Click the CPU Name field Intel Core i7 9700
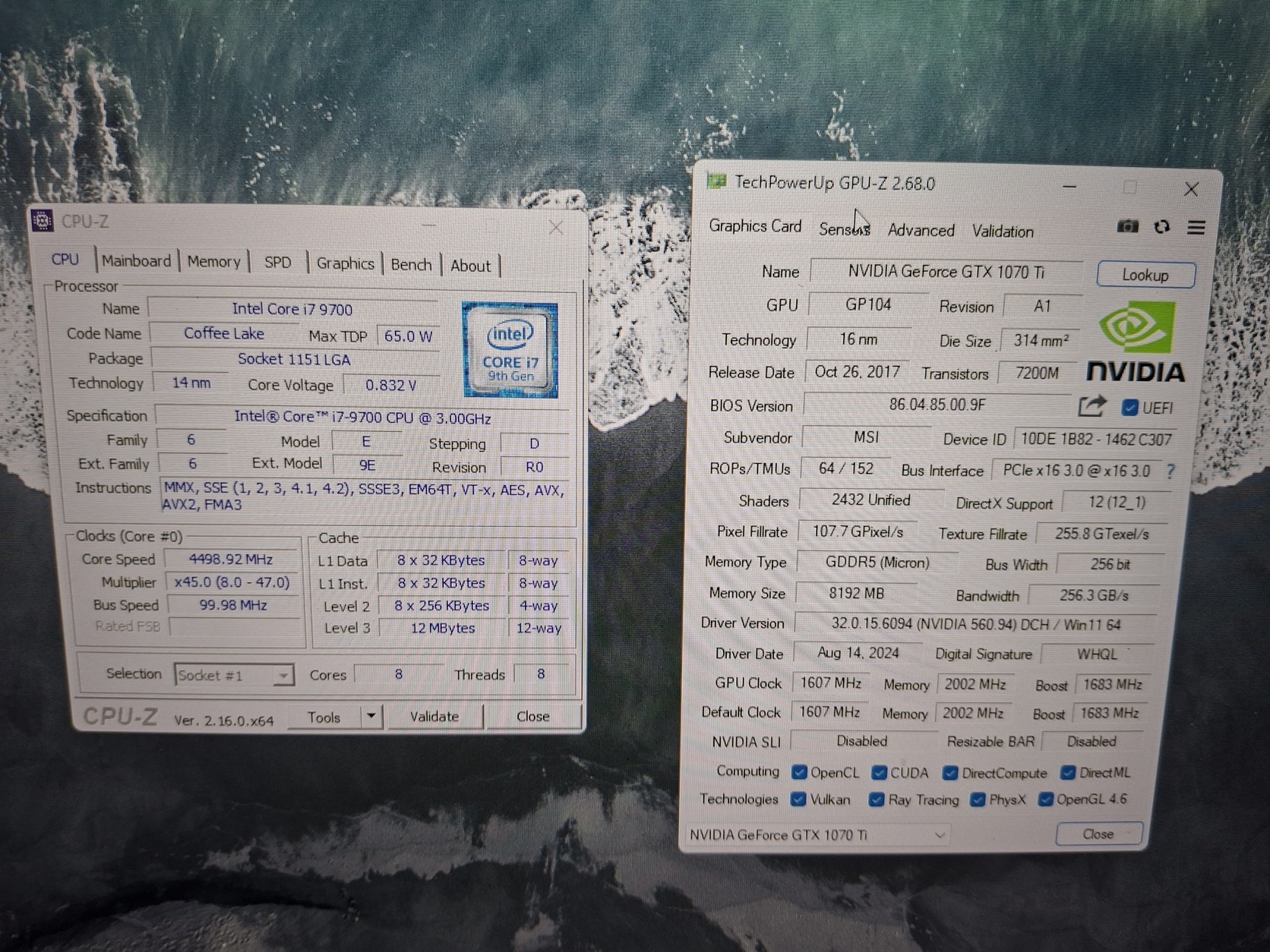The width and height of the screenshot is (1270, 952). 292,309
